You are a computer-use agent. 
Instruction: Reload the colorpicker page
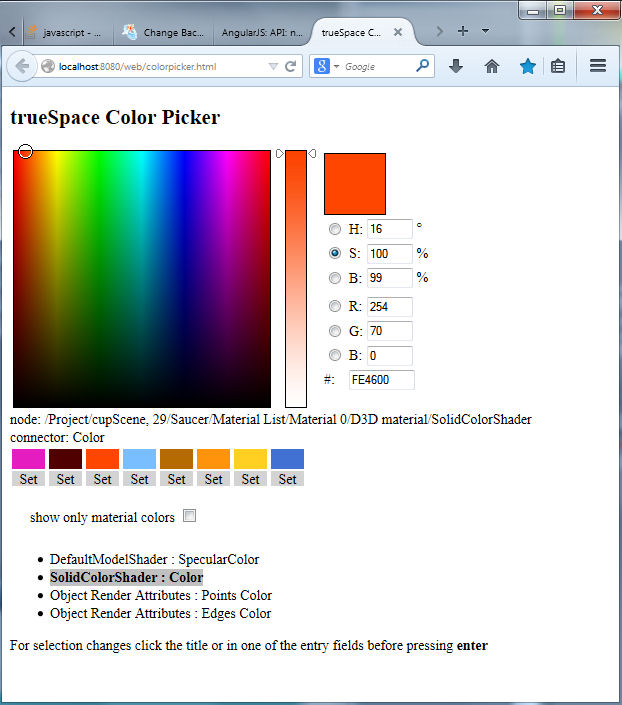pyautogui.click(x=291, y=67)
